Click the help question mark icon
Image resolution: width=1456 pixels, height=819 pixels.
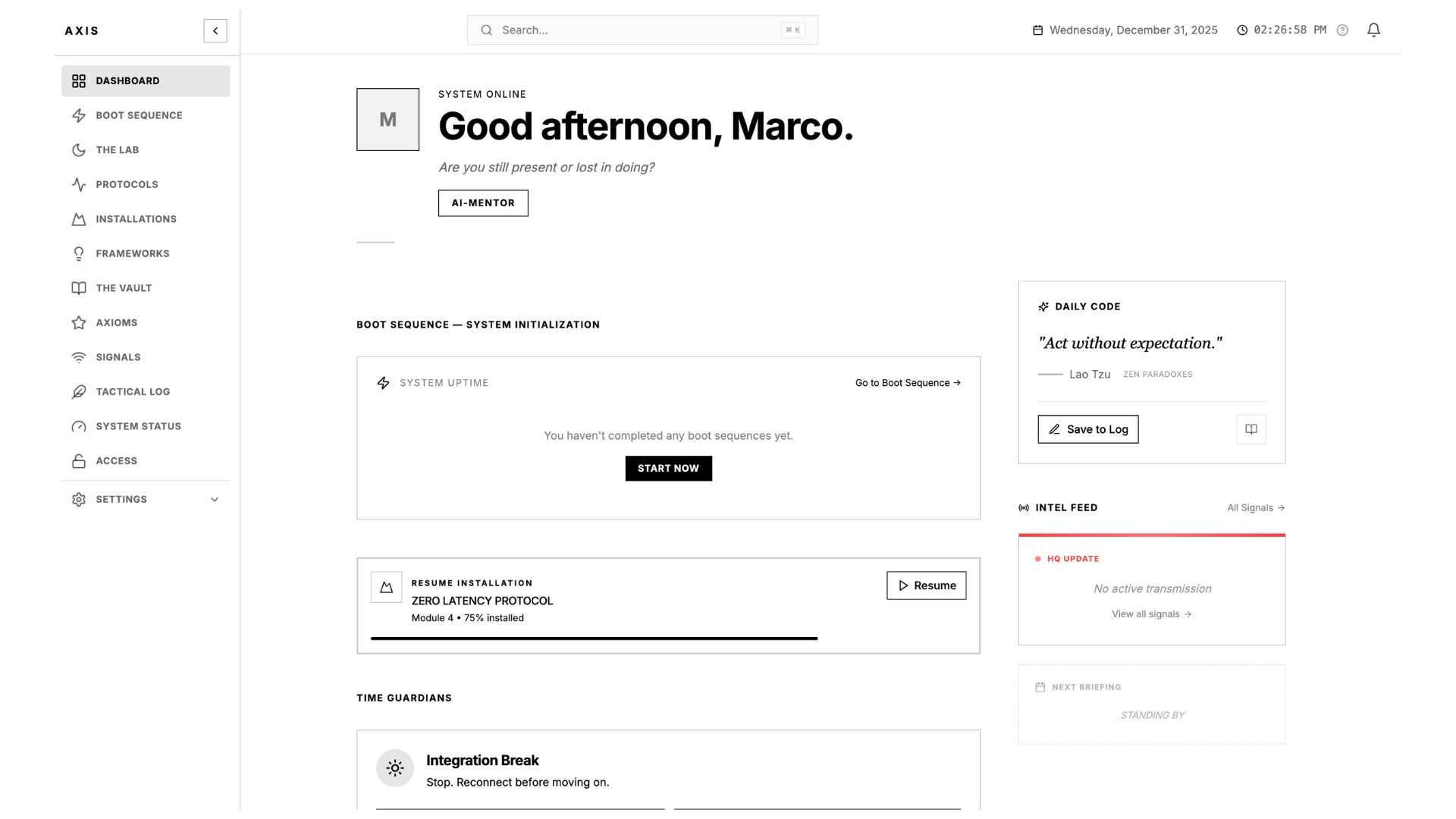(1342, 30)
